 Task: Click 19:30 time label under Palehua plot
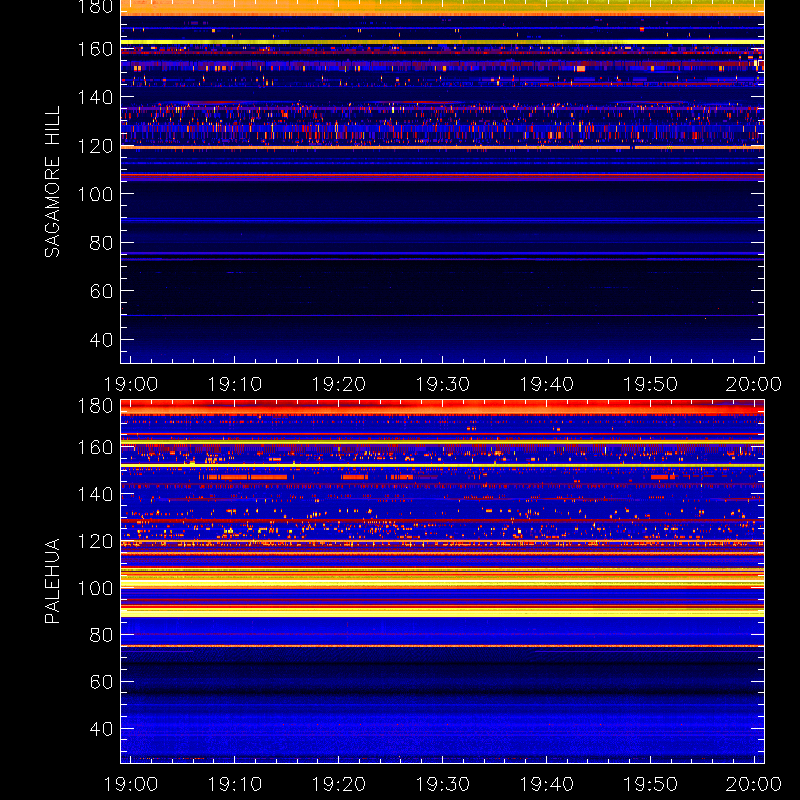tap(442, 784)
